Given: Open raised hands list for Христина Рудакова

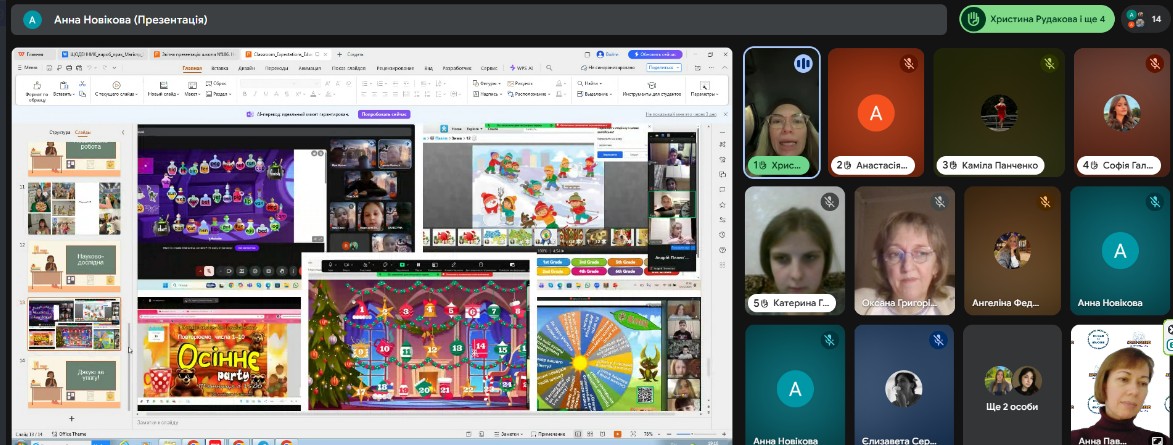Looking at the screenshot, I should tap(1036, 19).
